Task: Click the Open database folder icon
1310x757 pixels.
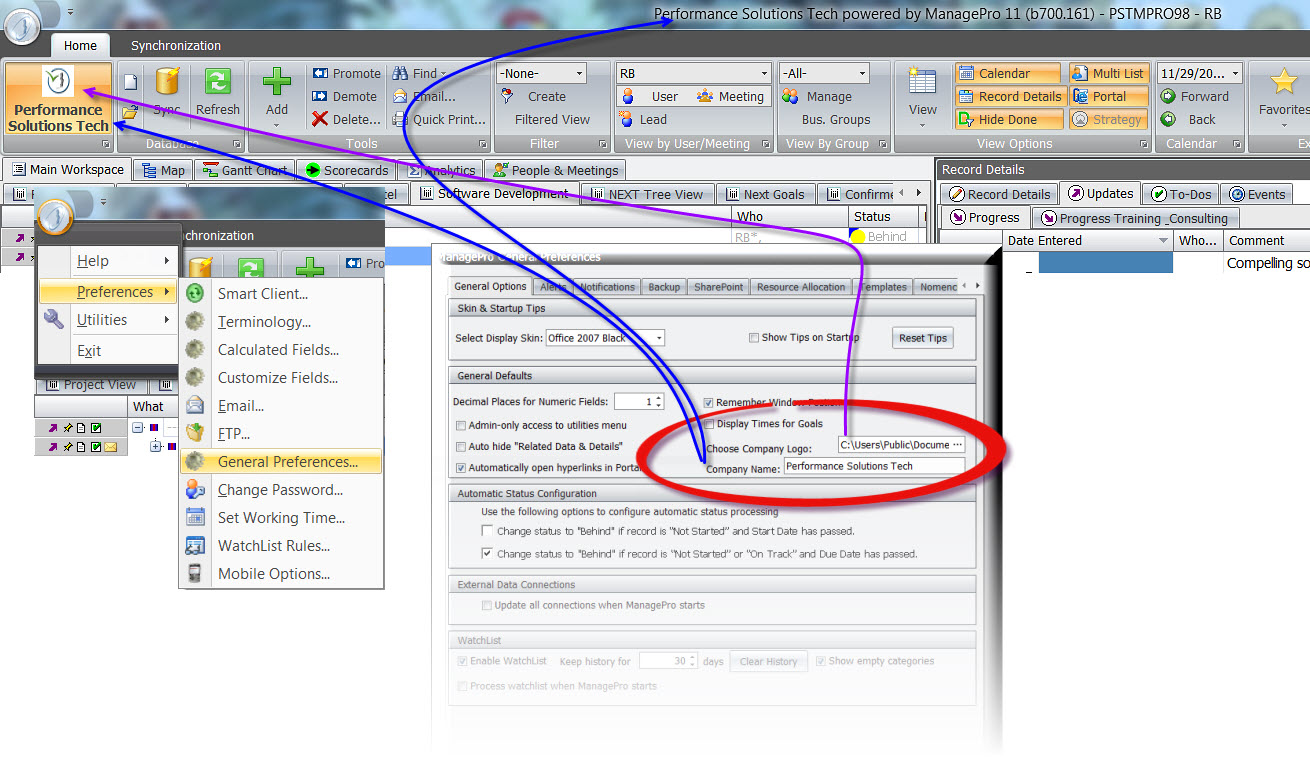Action: [x=130, y=111]
